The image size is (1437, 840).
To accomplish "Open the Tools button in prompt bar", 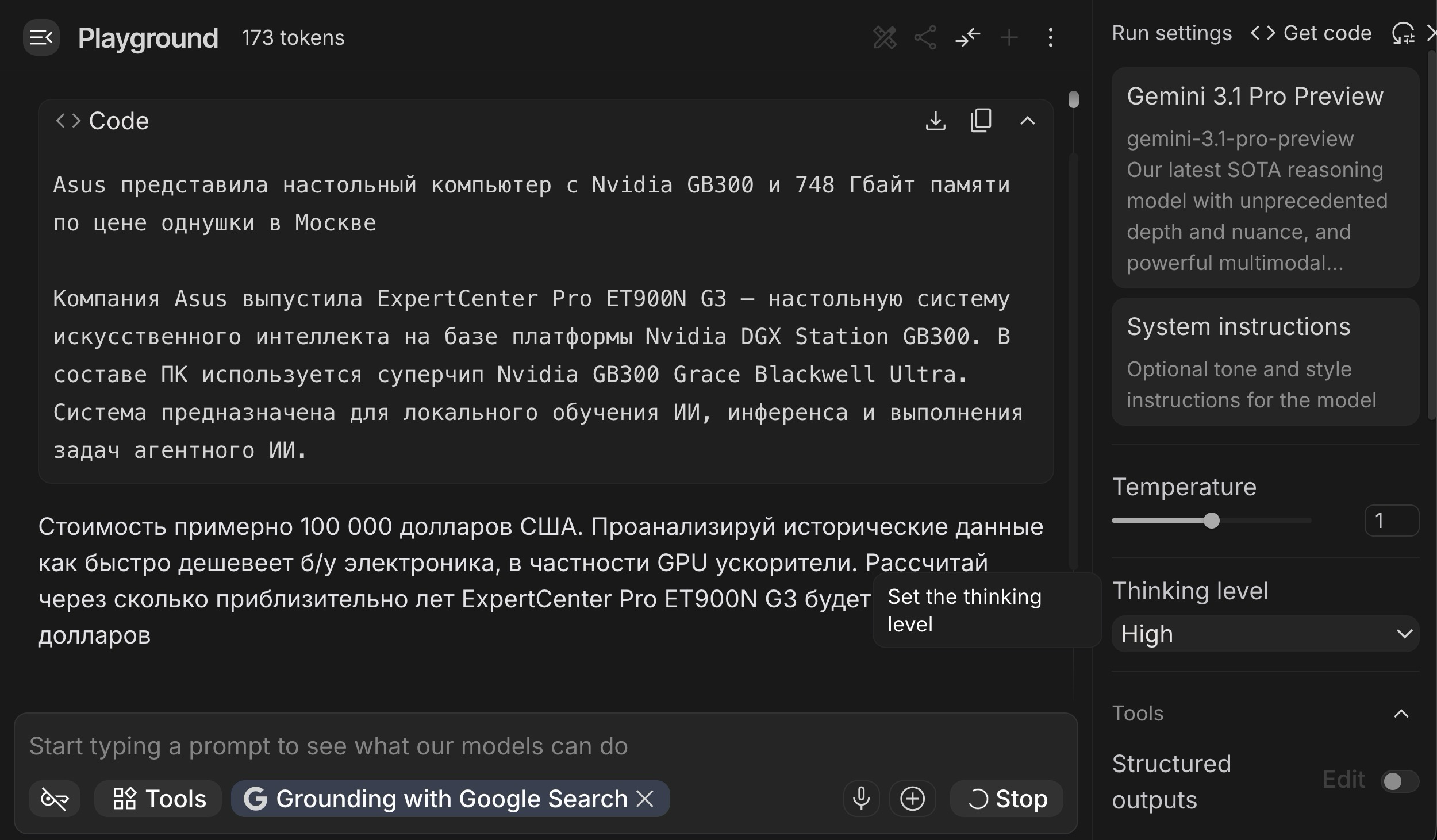I will 158,799.
